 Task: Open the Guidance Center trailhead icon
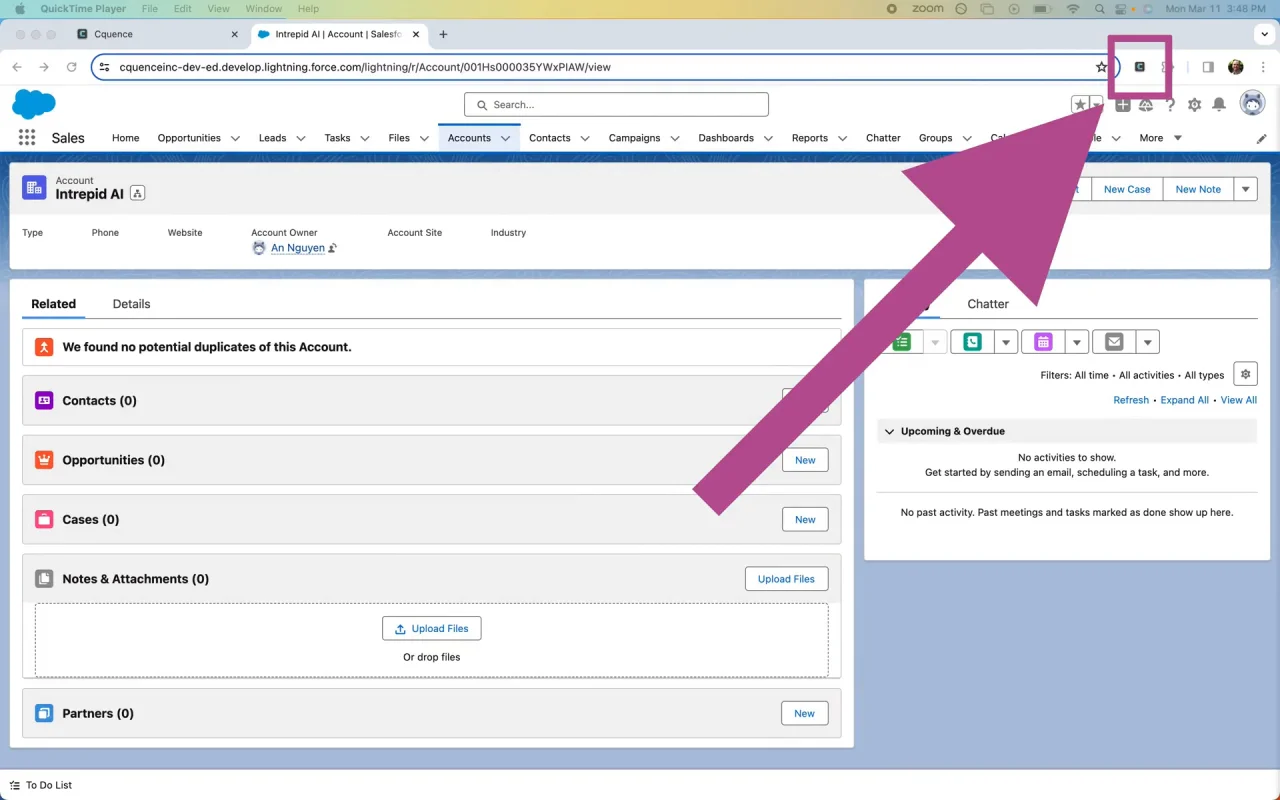click(x=1146, y=104)
